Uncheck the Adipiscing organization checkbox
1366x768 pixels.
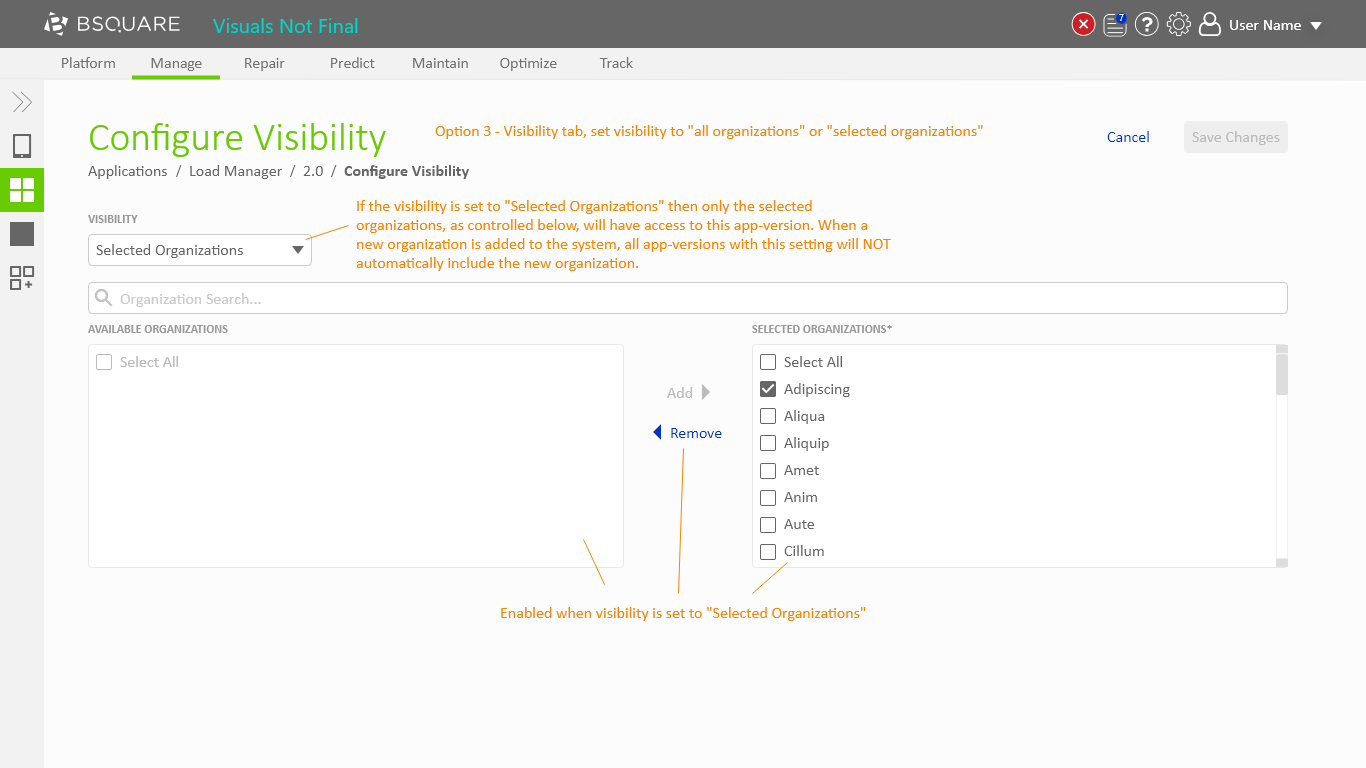click(768, 389)
